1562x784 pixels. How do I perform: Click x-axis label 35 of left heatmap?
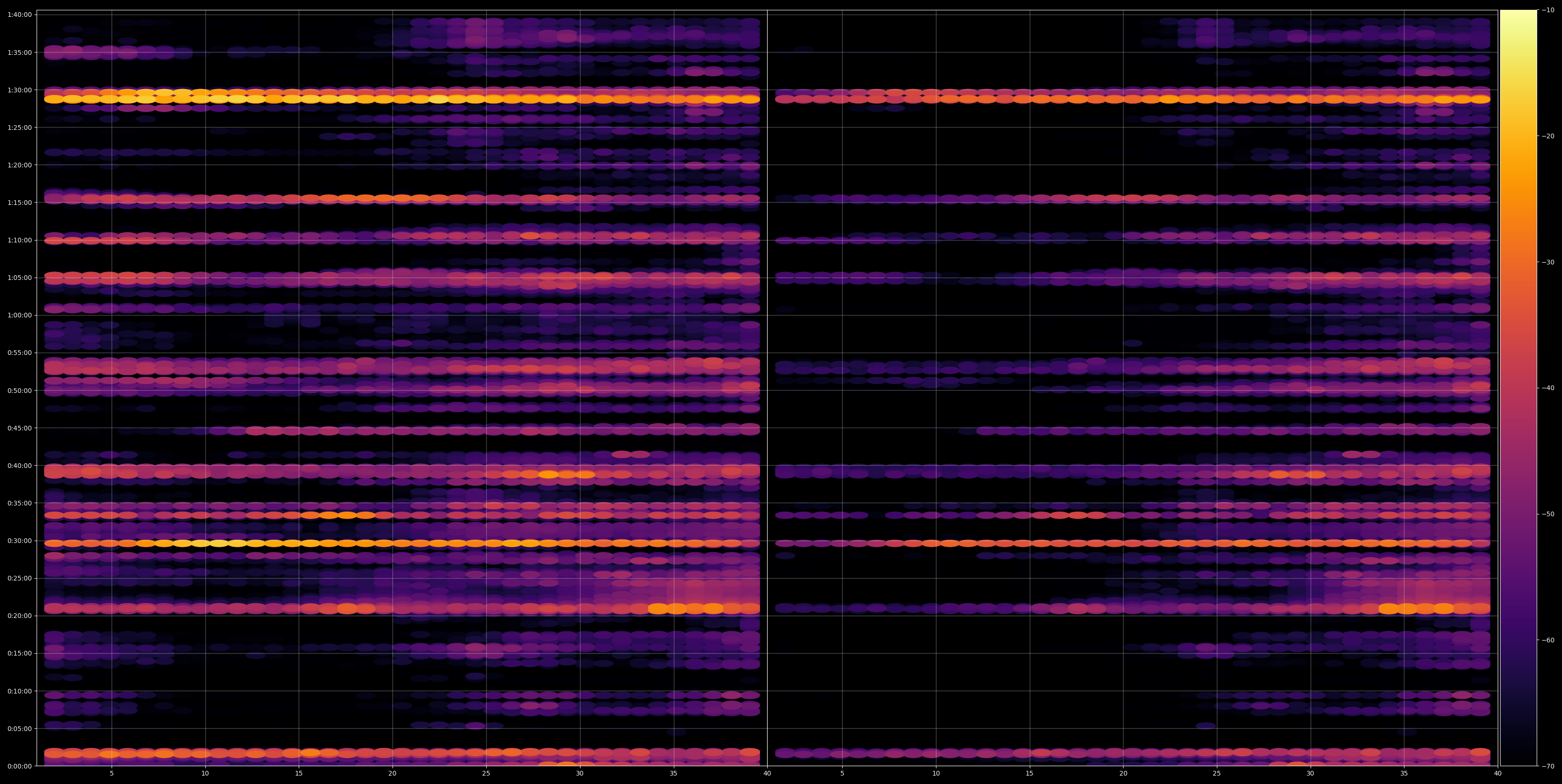(x=674, y=774)
